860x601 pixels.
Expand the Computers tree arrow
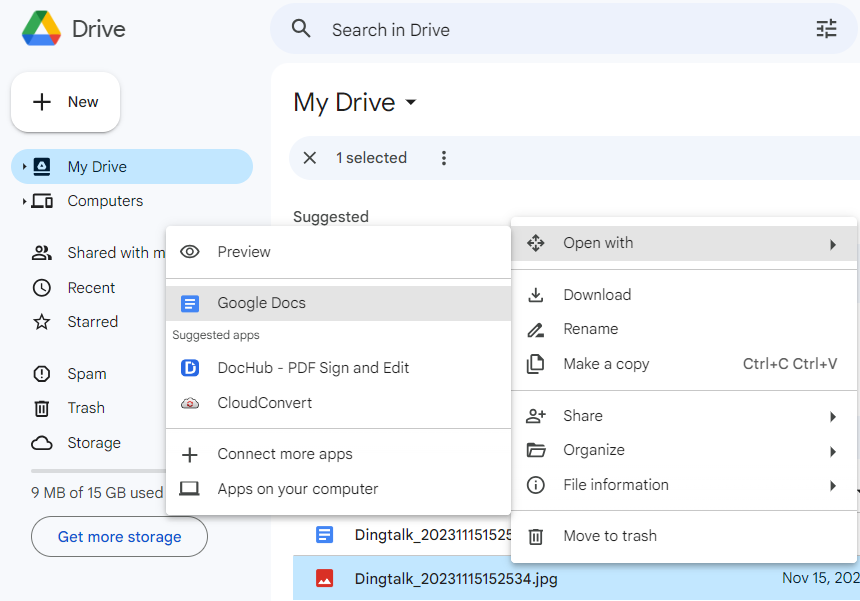[24, 201]
